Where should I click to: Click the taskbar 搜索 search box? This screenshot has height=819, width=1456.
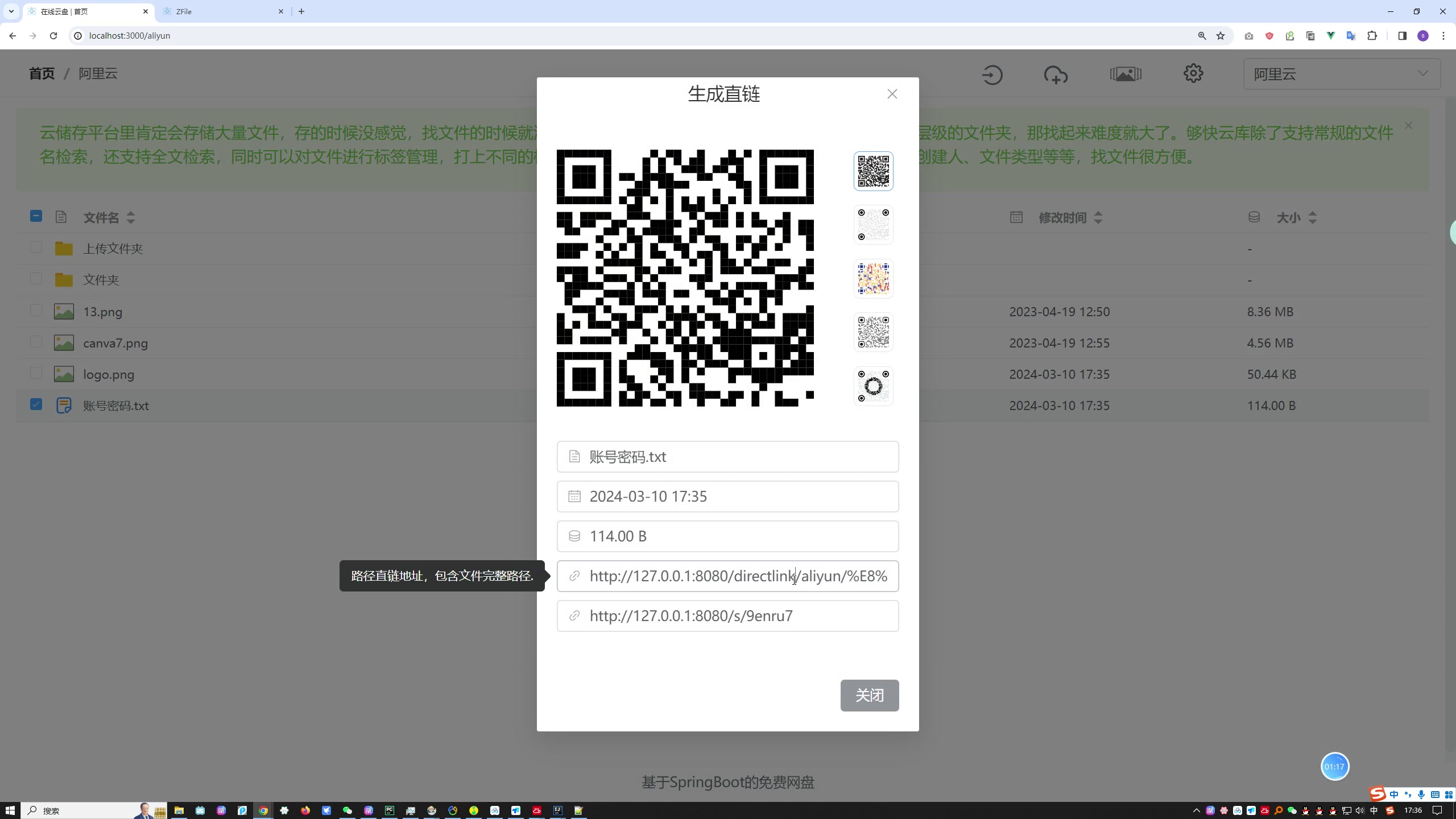tap(94, 810)
